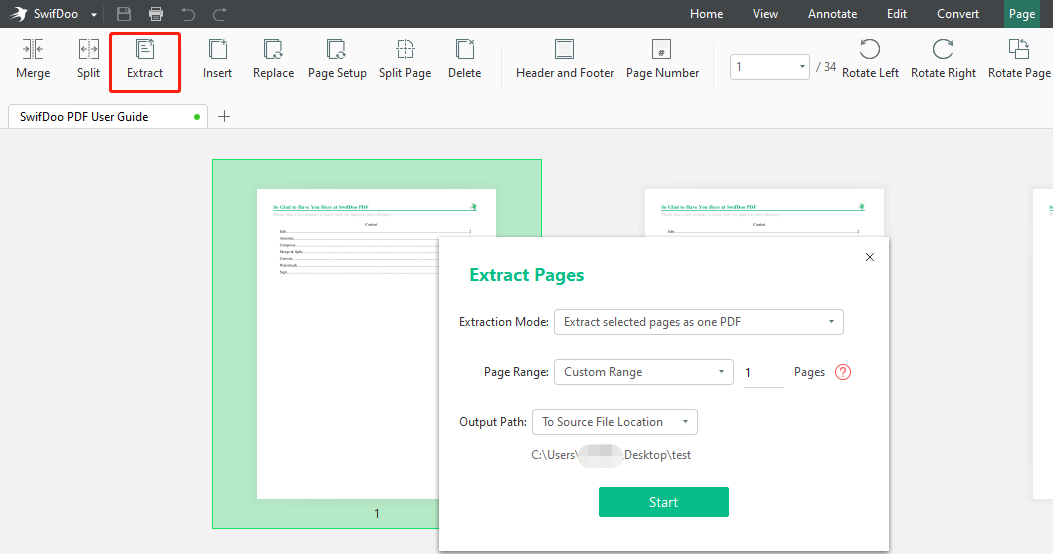Choose the Insert page tool
1053x554 pixels.
coord(218,60)
